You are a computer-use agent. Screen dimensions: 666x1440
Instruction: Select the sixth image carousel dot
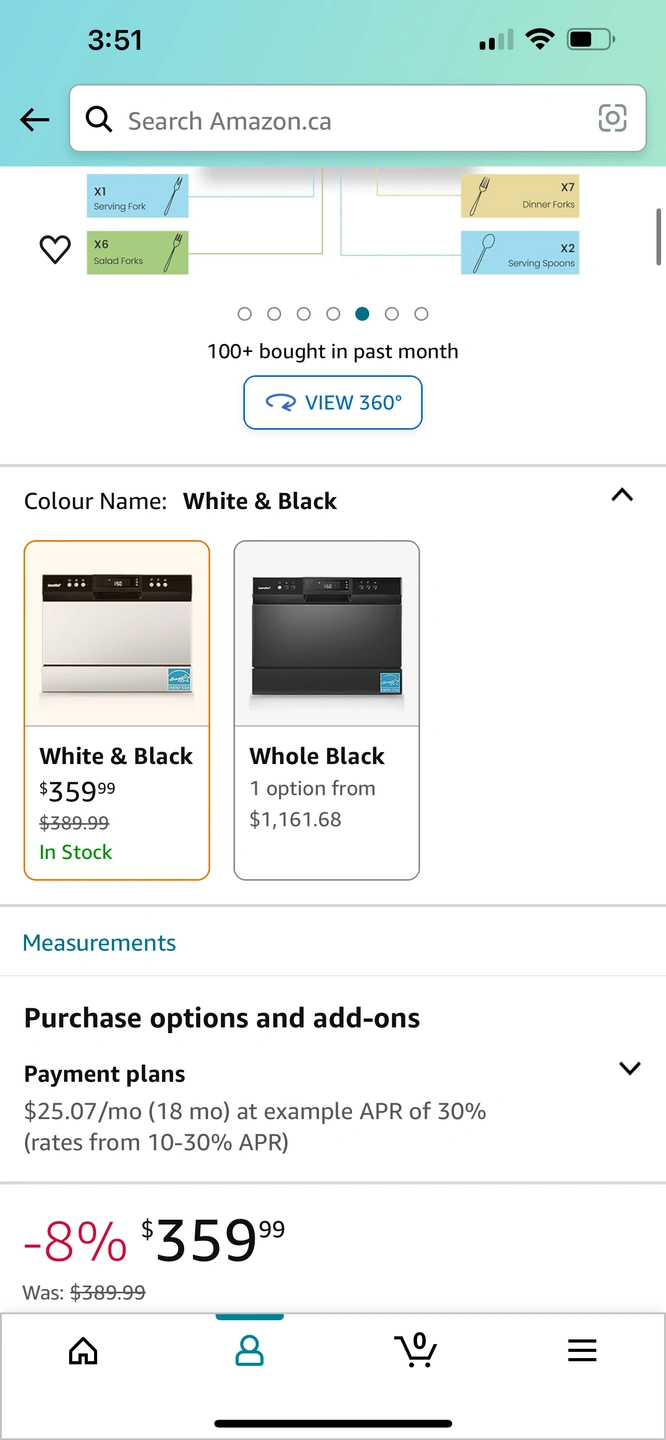(x=392, y=314)
